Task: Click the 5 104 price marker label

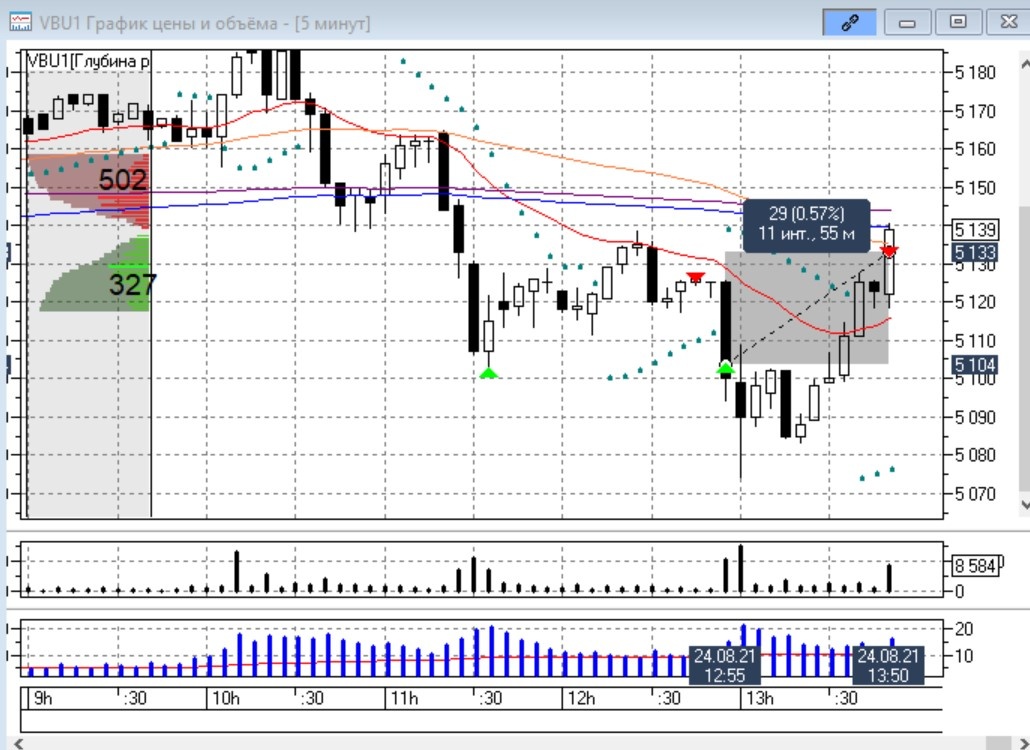Action: tap(975, 365)
